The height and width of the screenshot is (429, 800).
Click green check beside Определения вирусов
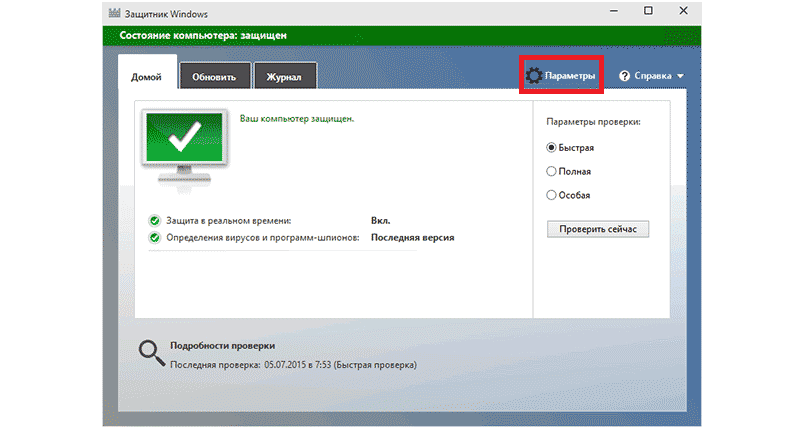click(154, 238)
